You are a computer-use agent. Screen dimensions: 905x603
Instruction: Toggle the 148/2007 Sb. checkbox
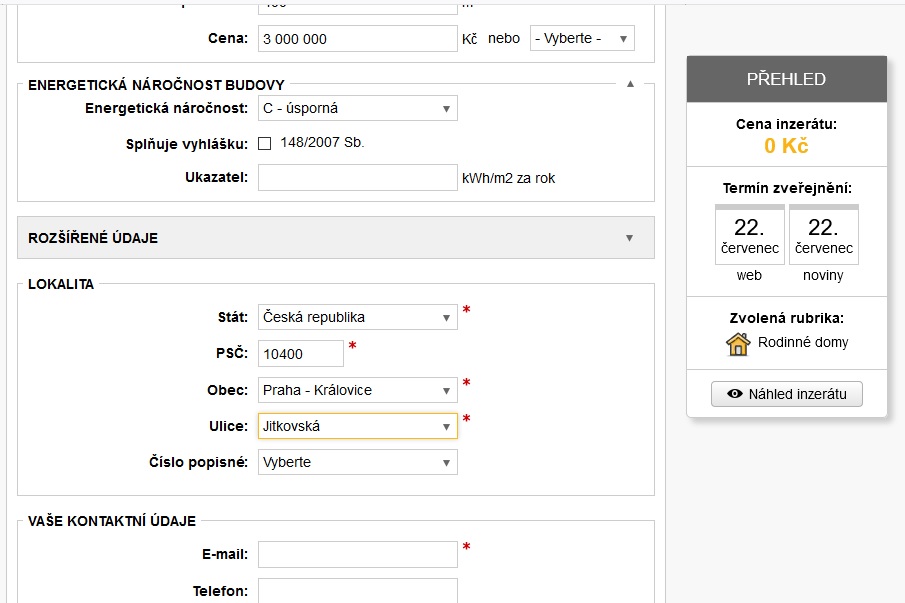[x=264, y=143]
